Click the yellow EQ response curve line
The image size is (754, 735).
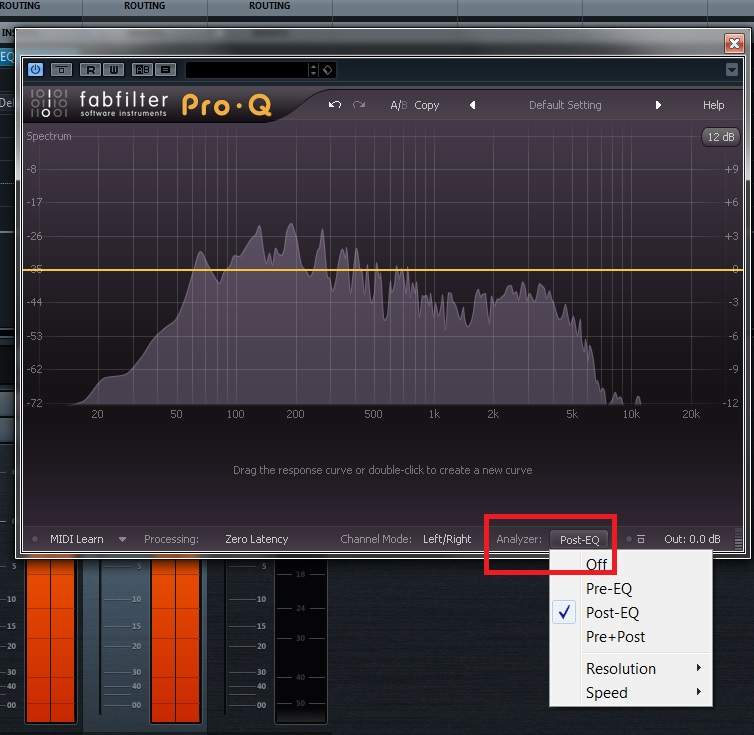(x=382, y=270)
